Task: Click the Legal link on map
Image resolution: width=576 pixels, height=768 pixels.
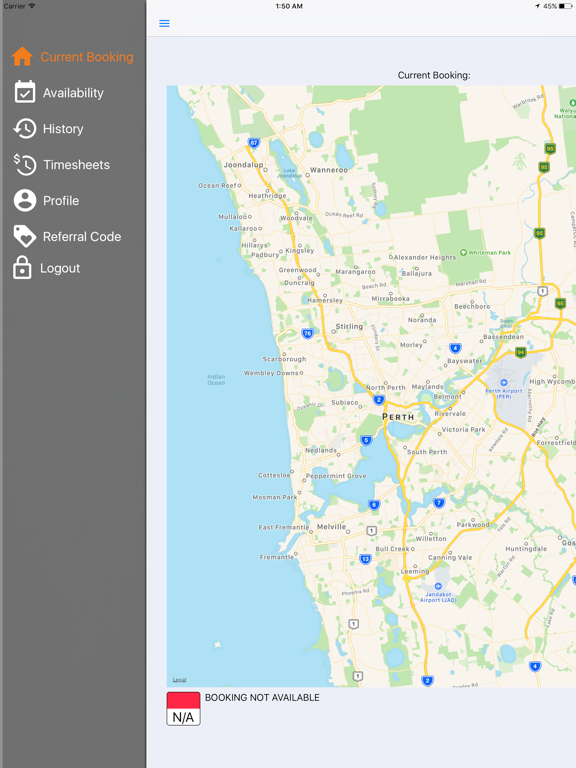Action: click(x=179, y=680)
